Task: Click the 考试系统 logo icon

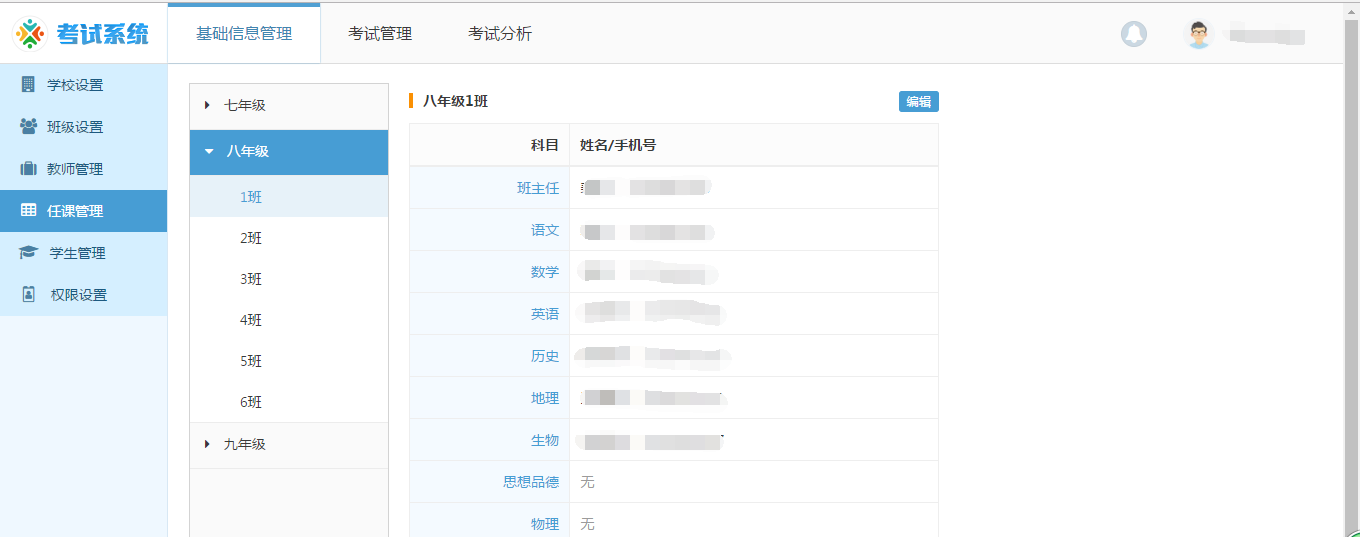Action: pos(31,34)
